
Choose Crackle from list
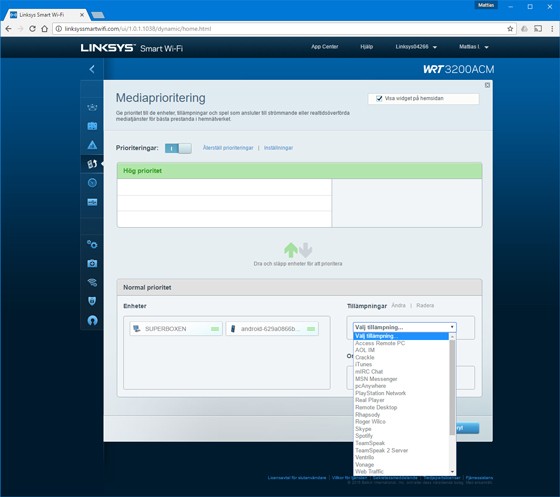tap(365, 357)
